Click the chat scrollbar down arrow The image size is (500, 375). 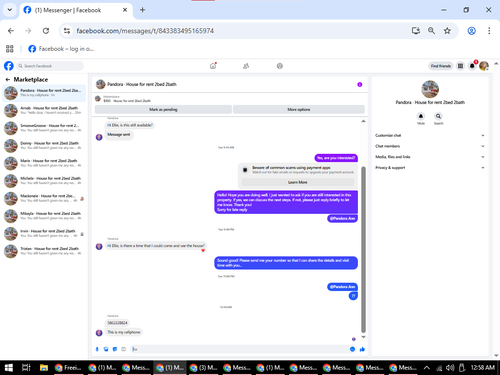click(363, 337)
